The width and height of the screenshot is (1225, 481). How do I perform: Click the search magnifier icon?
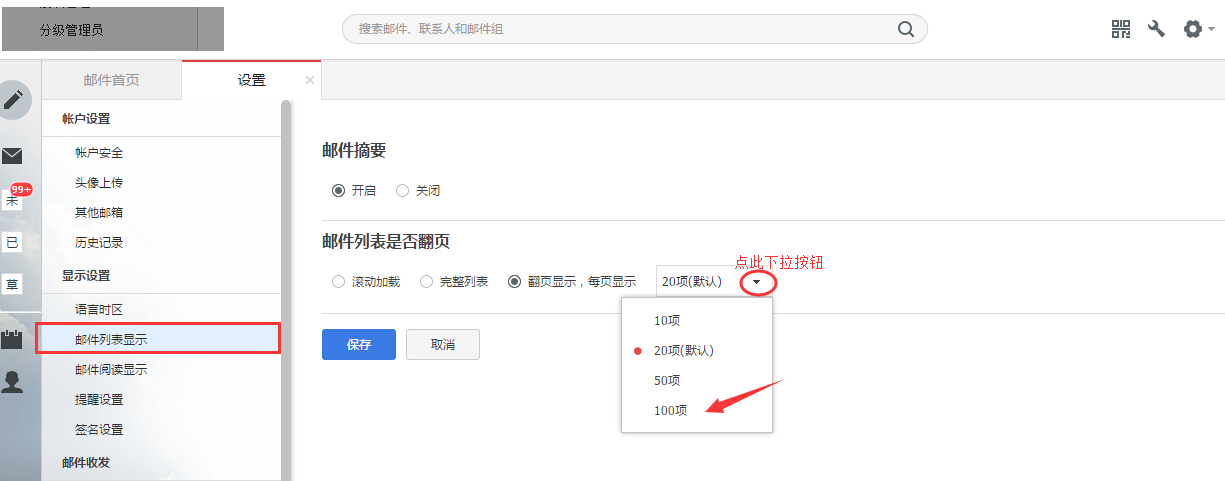(x=906, y=29)
